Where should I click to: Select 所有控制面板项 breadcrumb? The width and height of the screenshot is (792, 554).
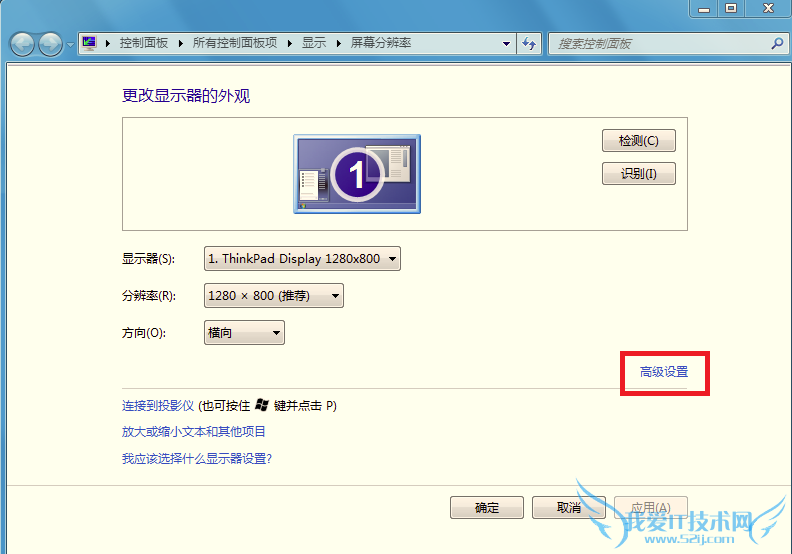point(235,43)
